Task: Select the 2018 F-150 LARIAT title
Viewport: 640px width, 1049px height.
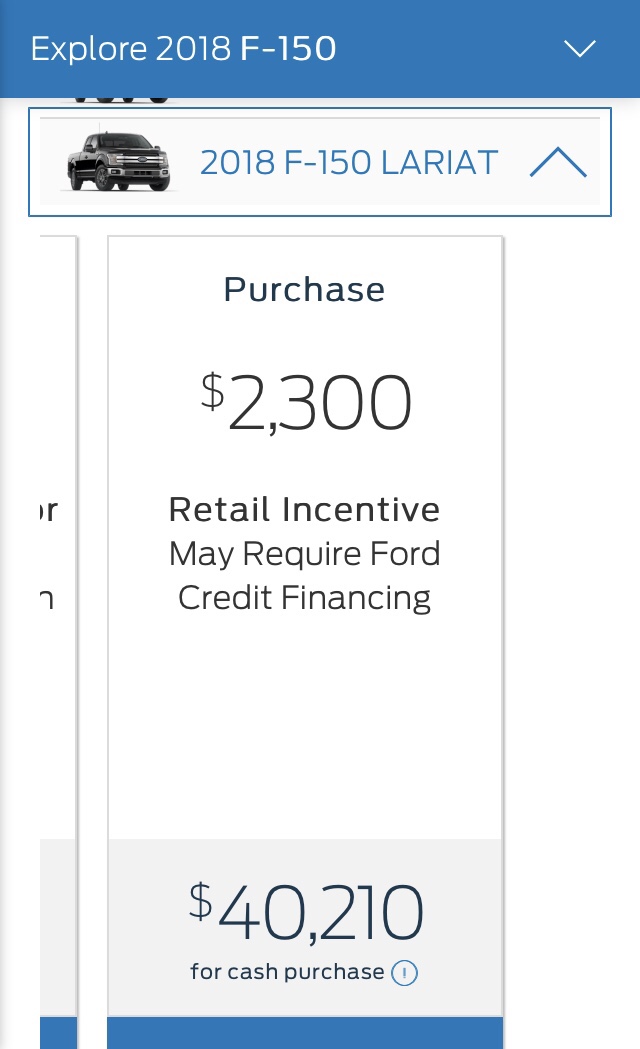Action: tap(349, 163)
